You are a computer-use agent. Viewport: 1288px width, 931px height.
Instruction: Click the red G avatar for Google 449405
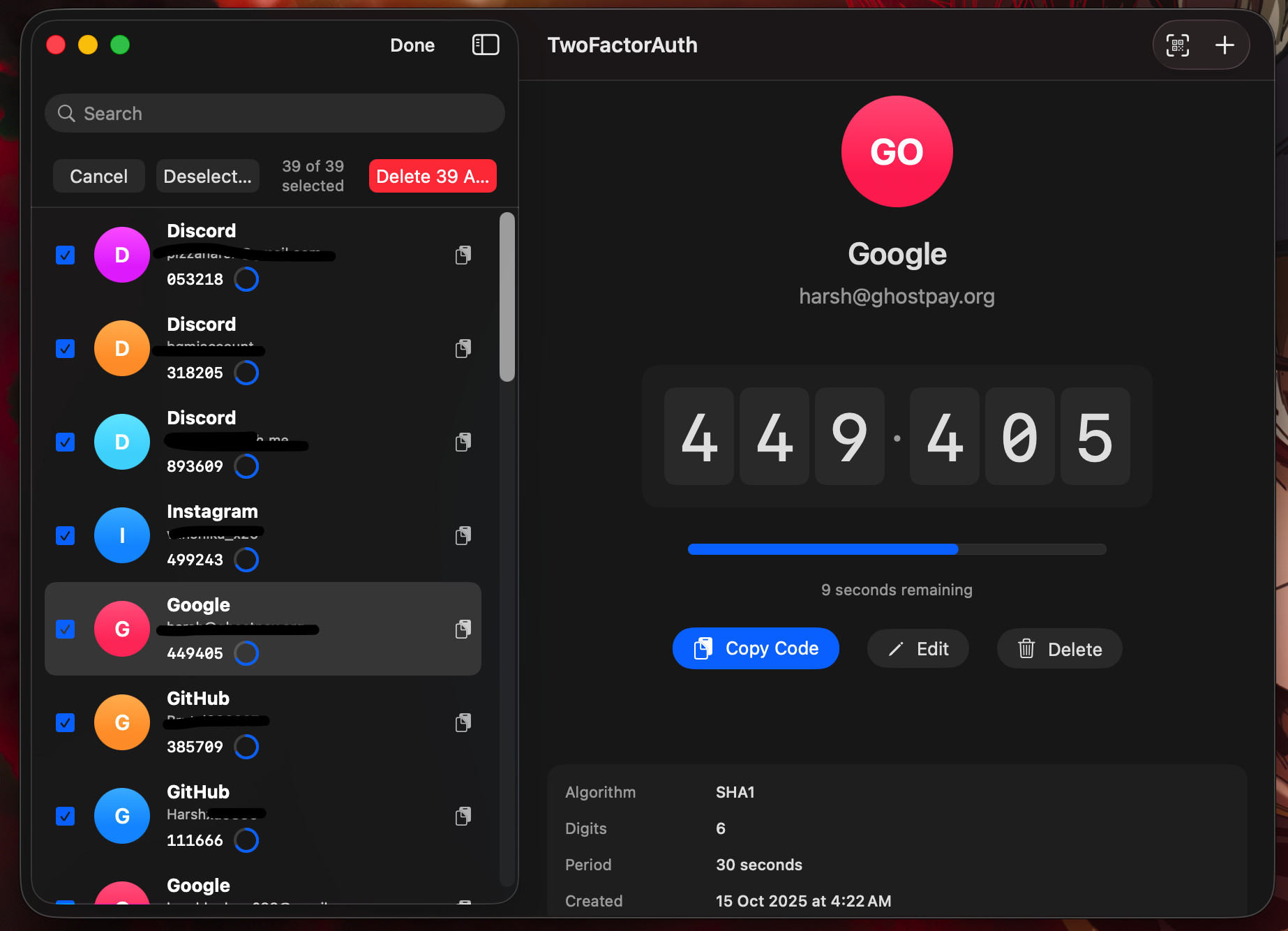tap(122, 629)
